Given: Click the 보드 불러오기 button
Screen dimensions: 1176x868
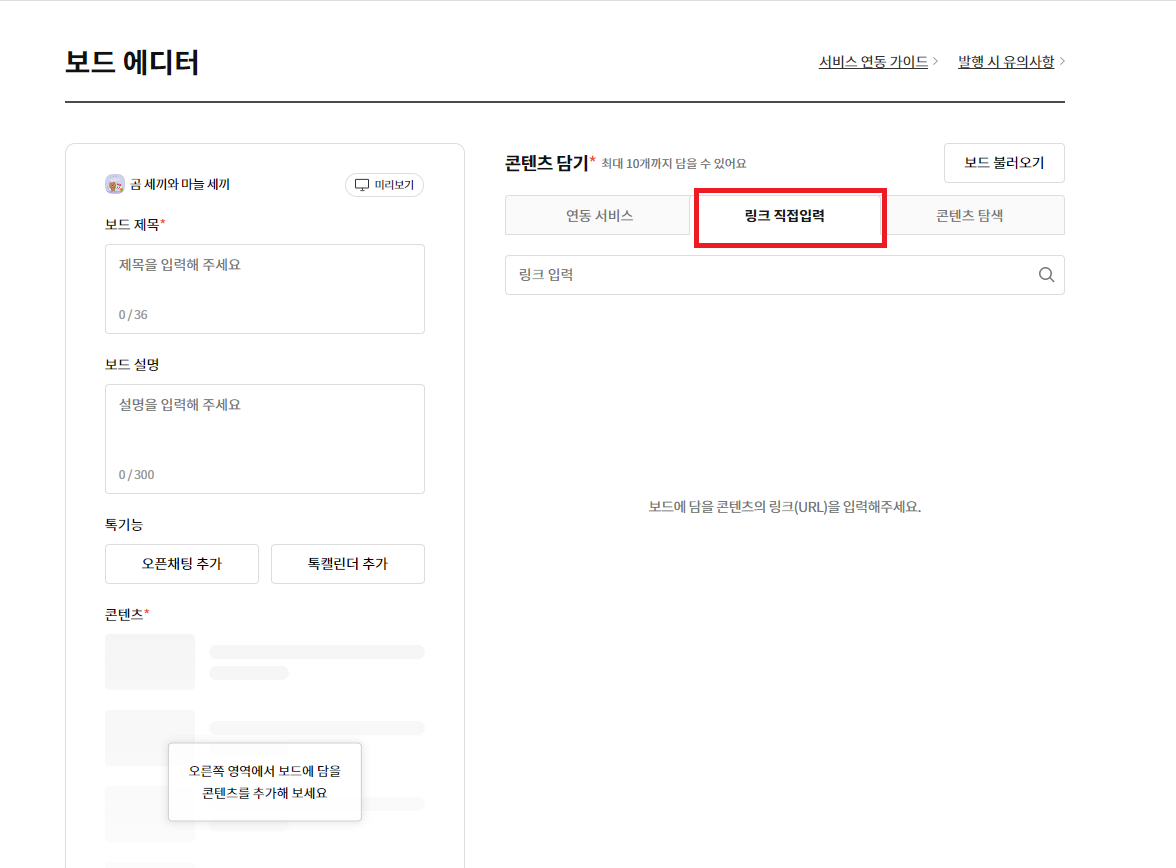Looking at the screenshot, I should [x=1004, y=163].
